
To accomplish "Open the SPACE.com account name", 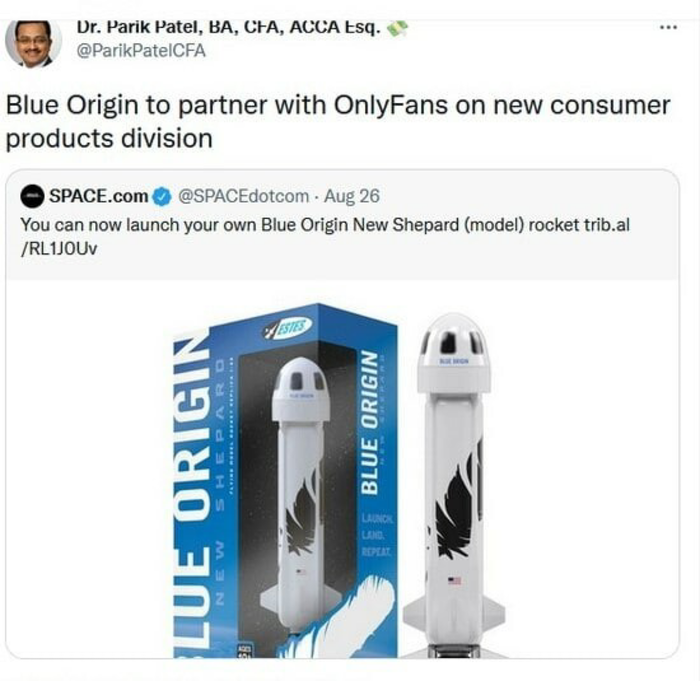I will coord(99,196).
